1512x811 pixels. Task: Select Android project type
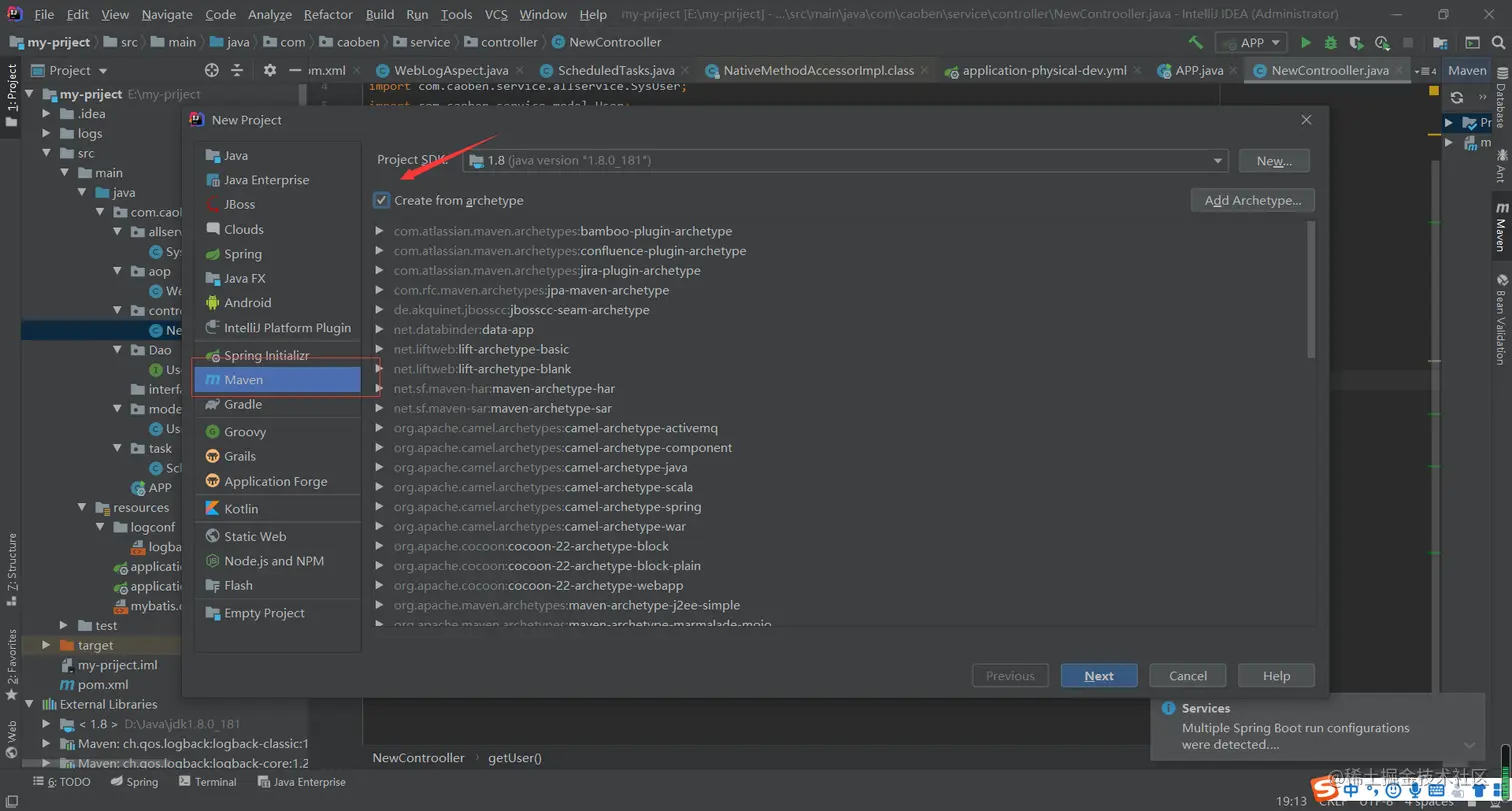tap(278, 302)
